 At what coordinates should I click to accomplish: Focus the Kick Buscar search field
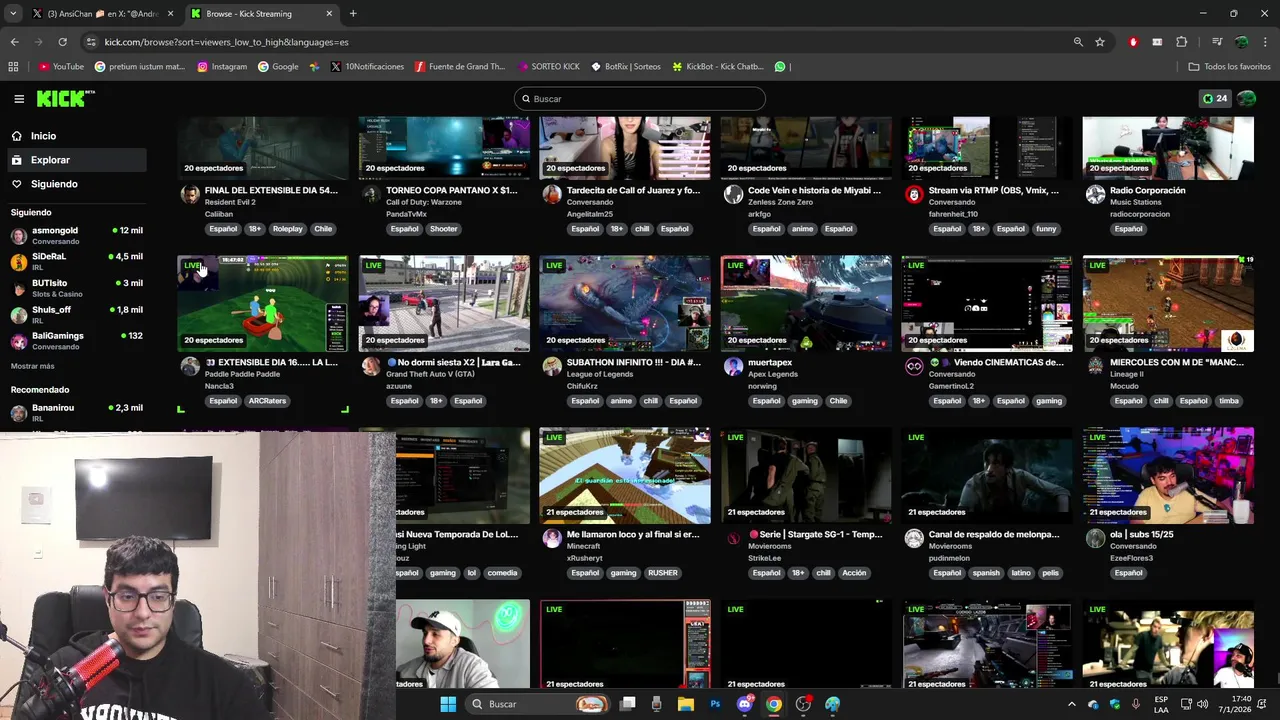pyautogui.click(x=640, y=99)
